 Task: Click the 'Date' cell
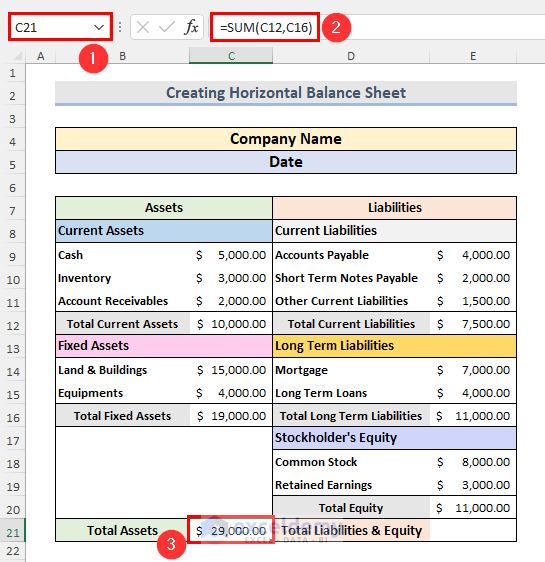pyautogui.click(x=286, y=162)
